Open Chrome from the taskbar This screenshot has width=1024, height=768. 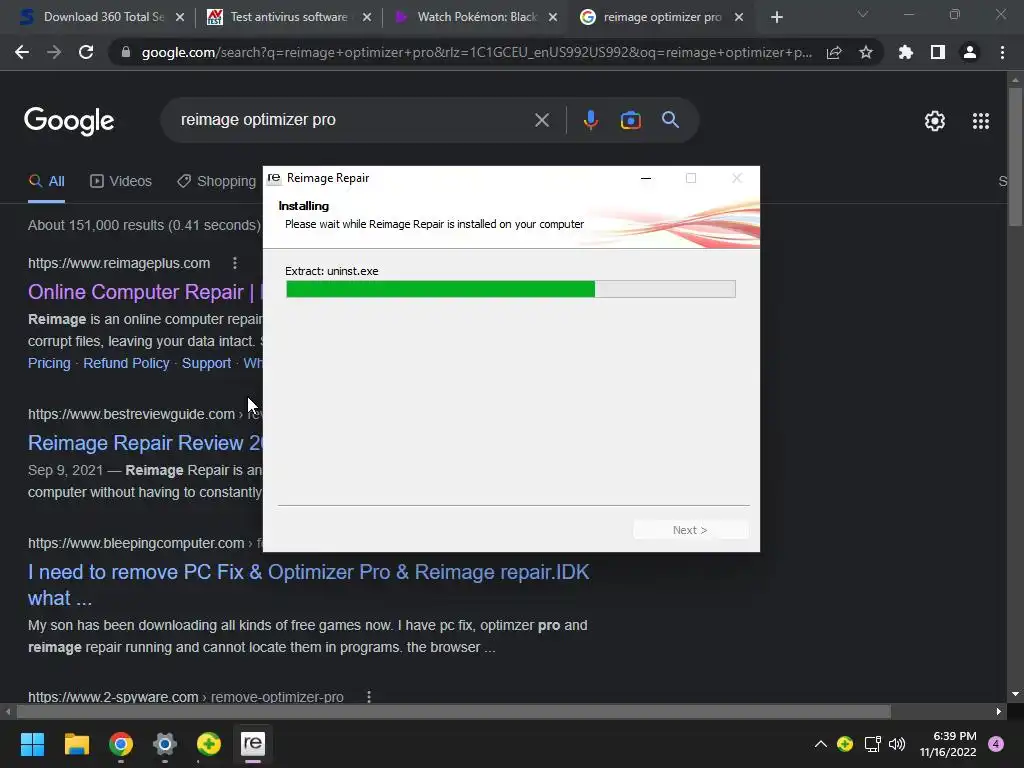[121, 744]
